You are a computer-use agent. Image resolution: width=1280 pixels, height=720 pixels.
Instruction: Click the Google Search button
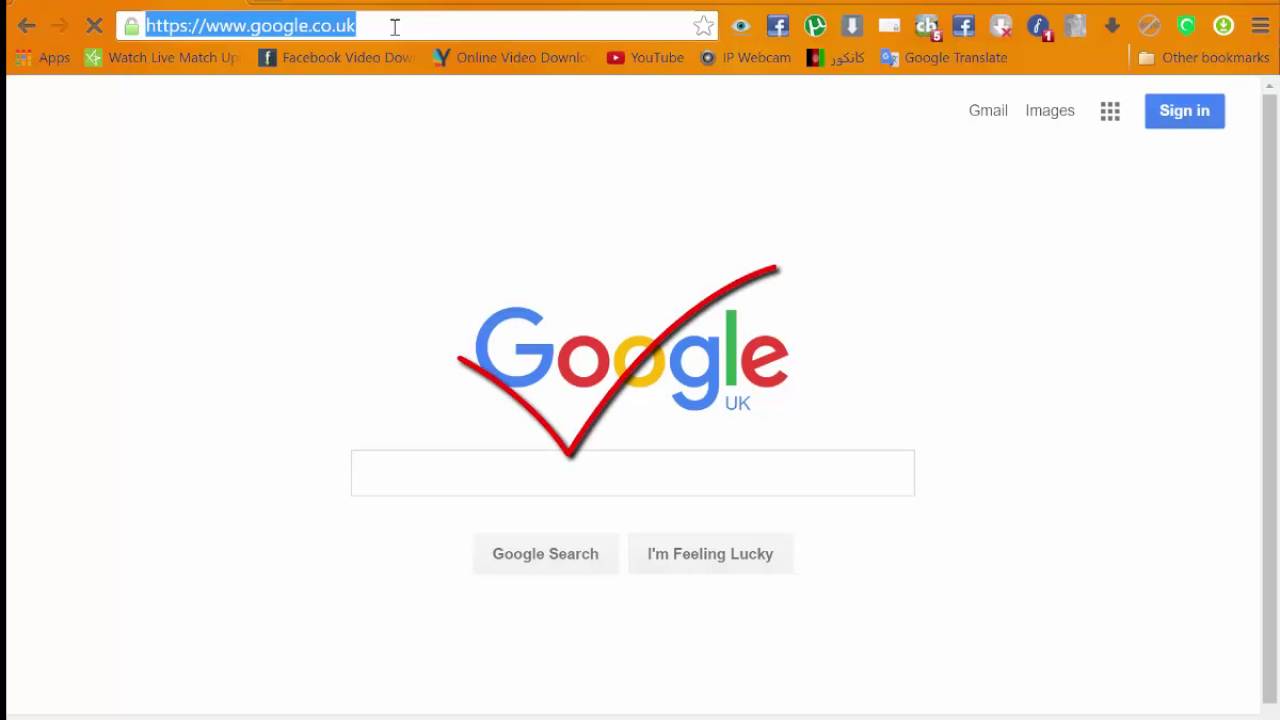click(x=545, y=554)
